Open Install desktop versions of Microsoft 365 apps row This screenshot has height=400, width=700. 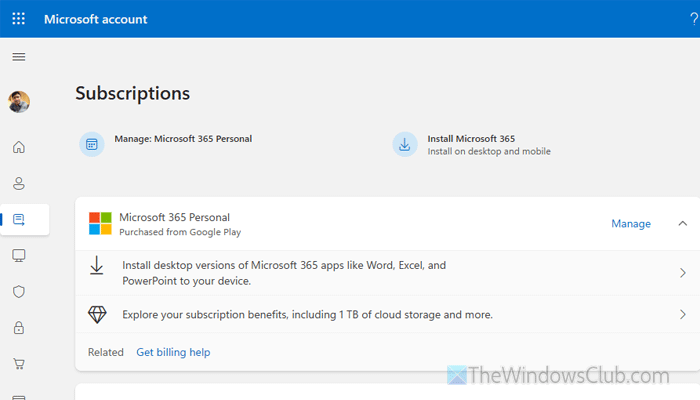tap(388, 273)
